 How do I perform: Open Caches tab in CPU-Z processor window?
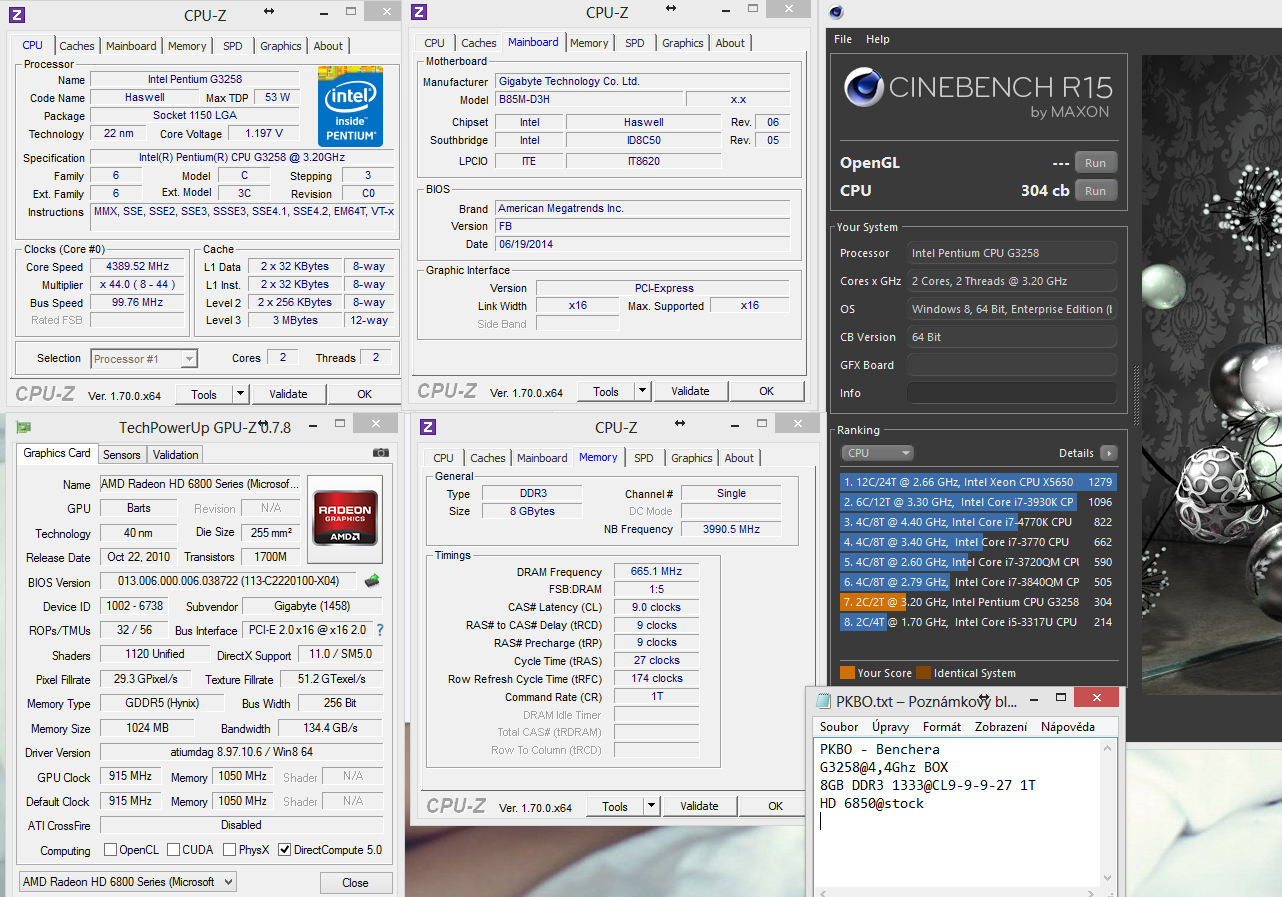77,46
